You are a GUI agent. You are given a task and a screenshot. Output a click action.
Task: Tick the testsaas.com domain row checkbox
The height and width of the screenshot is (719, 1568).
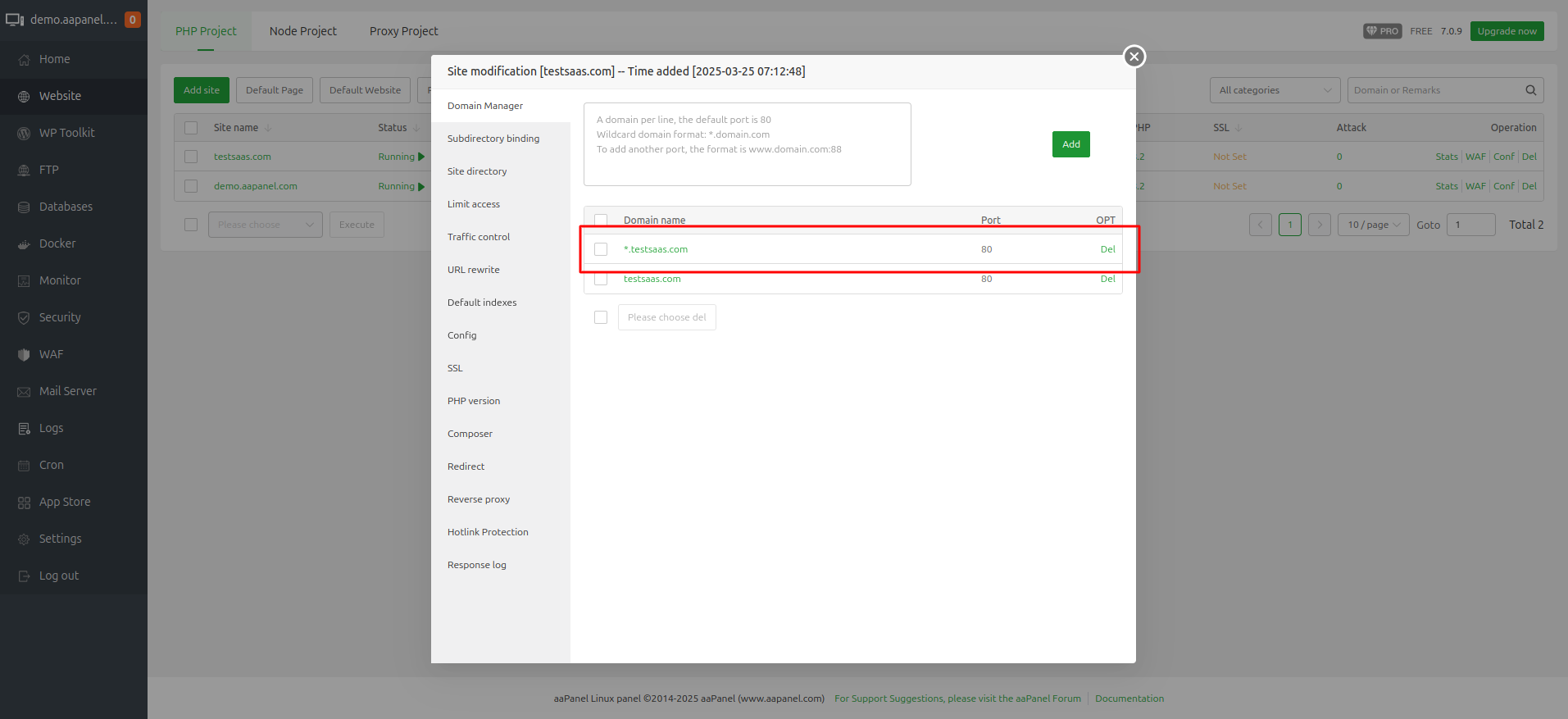tap(601, 279)
